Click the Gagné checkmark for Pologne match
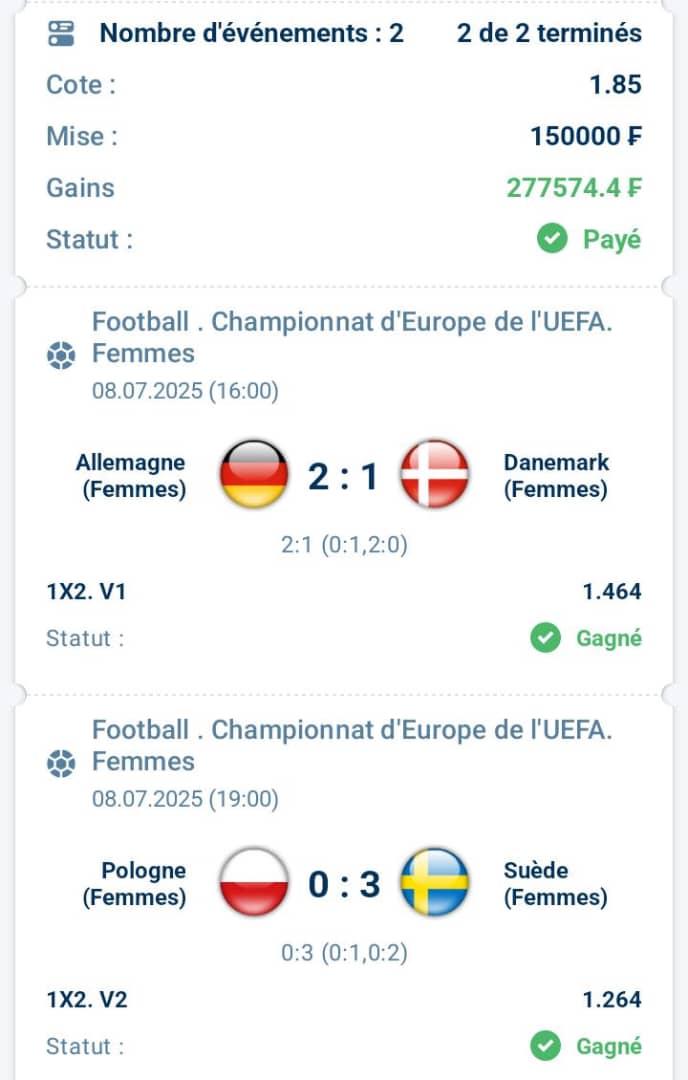 click(545, 1046)
